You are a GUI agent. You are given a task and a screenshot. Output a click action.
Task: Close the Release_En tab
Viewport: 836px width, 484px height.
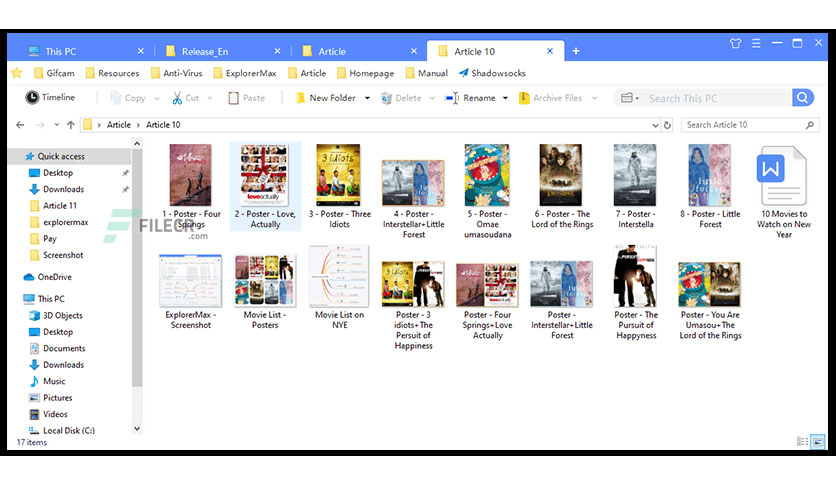[x=277, y=51]
